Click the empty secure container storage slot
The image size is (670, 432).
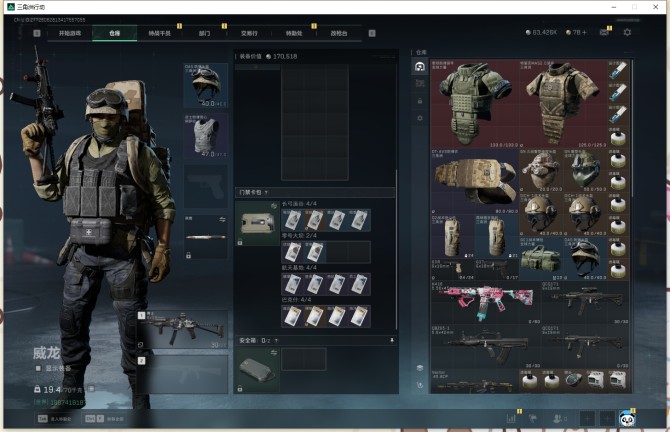304,359
